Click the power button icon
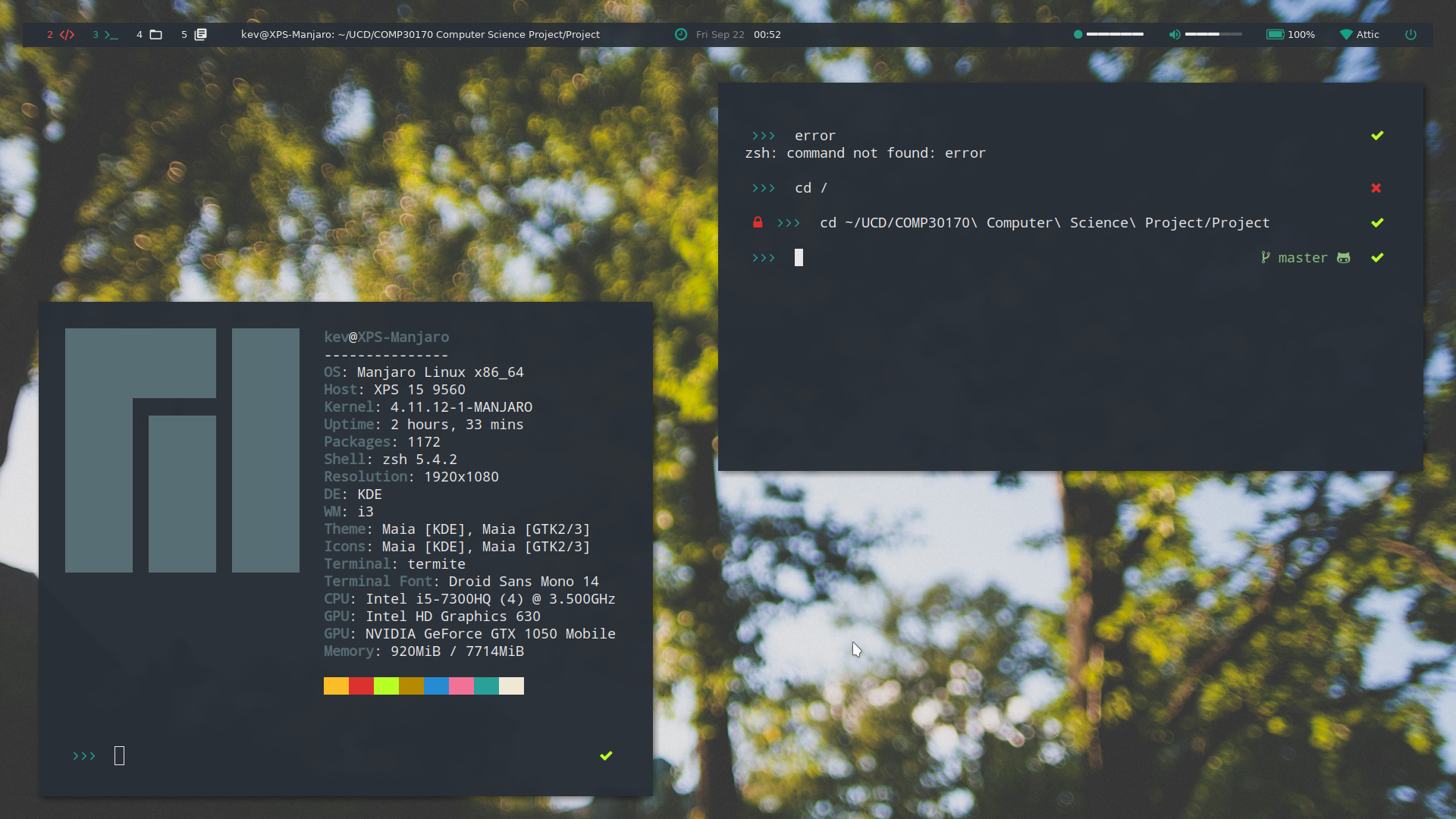1456x819 pixels. (x=1410, y=35)
